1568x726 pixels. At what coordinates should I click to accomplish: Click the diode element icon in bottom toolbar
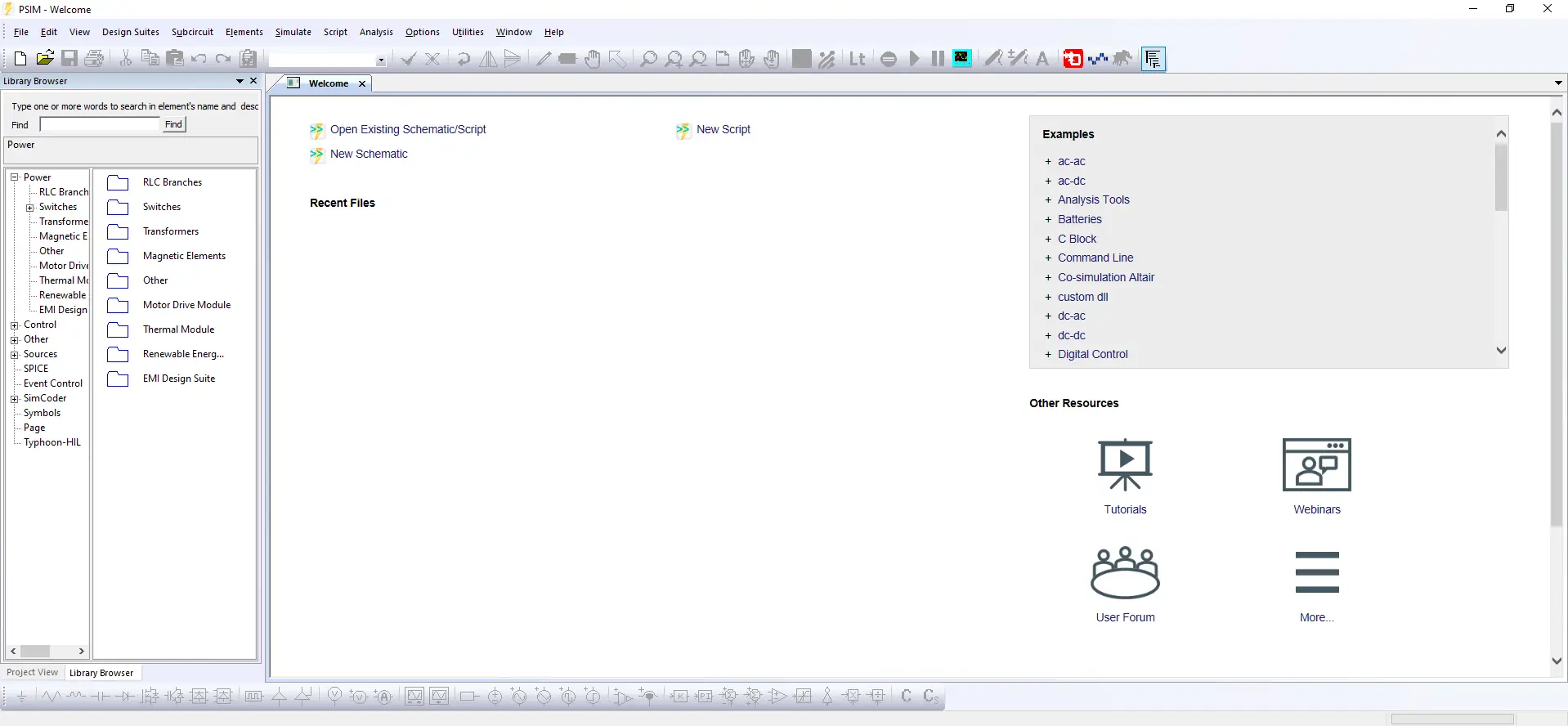125,697
